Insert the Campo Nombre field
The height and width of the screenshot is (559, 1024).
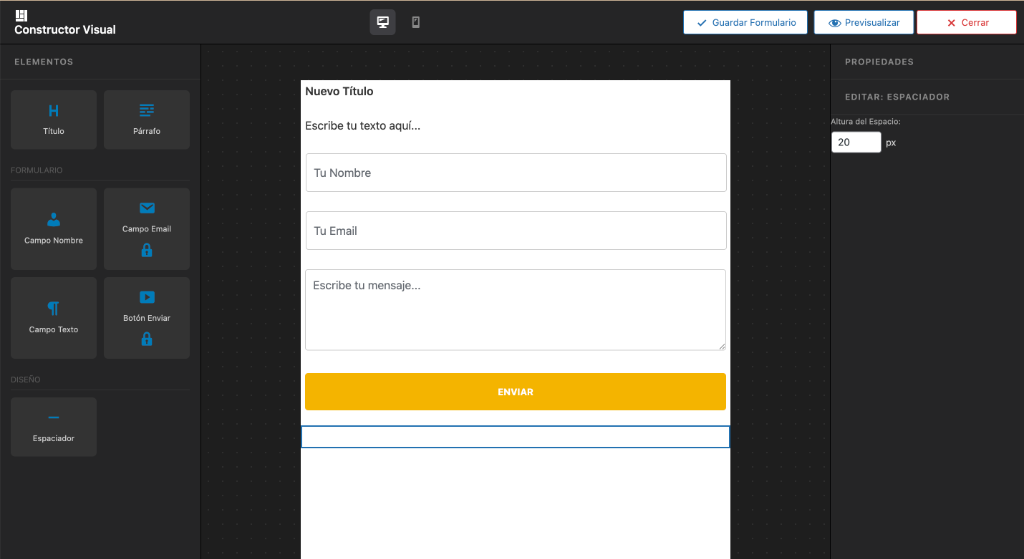(x=53, y=228)
